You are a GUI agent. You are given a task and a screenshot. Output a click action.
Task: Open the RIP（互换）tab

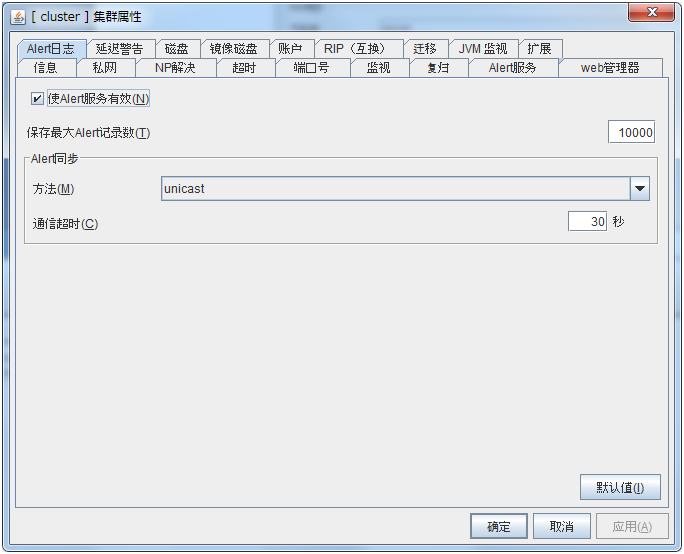point(358,49)
